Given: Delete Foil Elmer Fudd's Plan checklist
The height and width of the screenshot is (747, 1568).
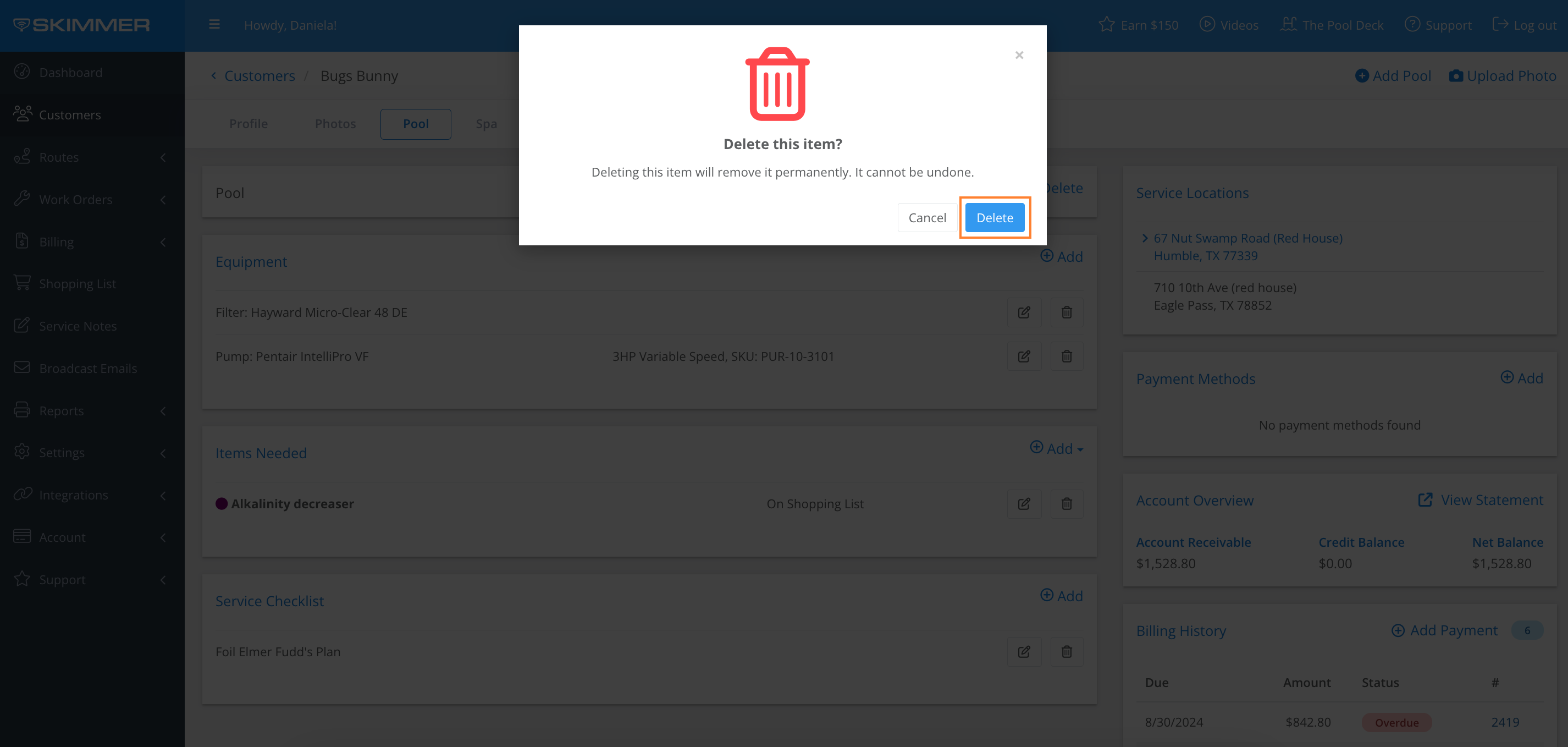Looking at the screenshot, I should coord(1067,651).
